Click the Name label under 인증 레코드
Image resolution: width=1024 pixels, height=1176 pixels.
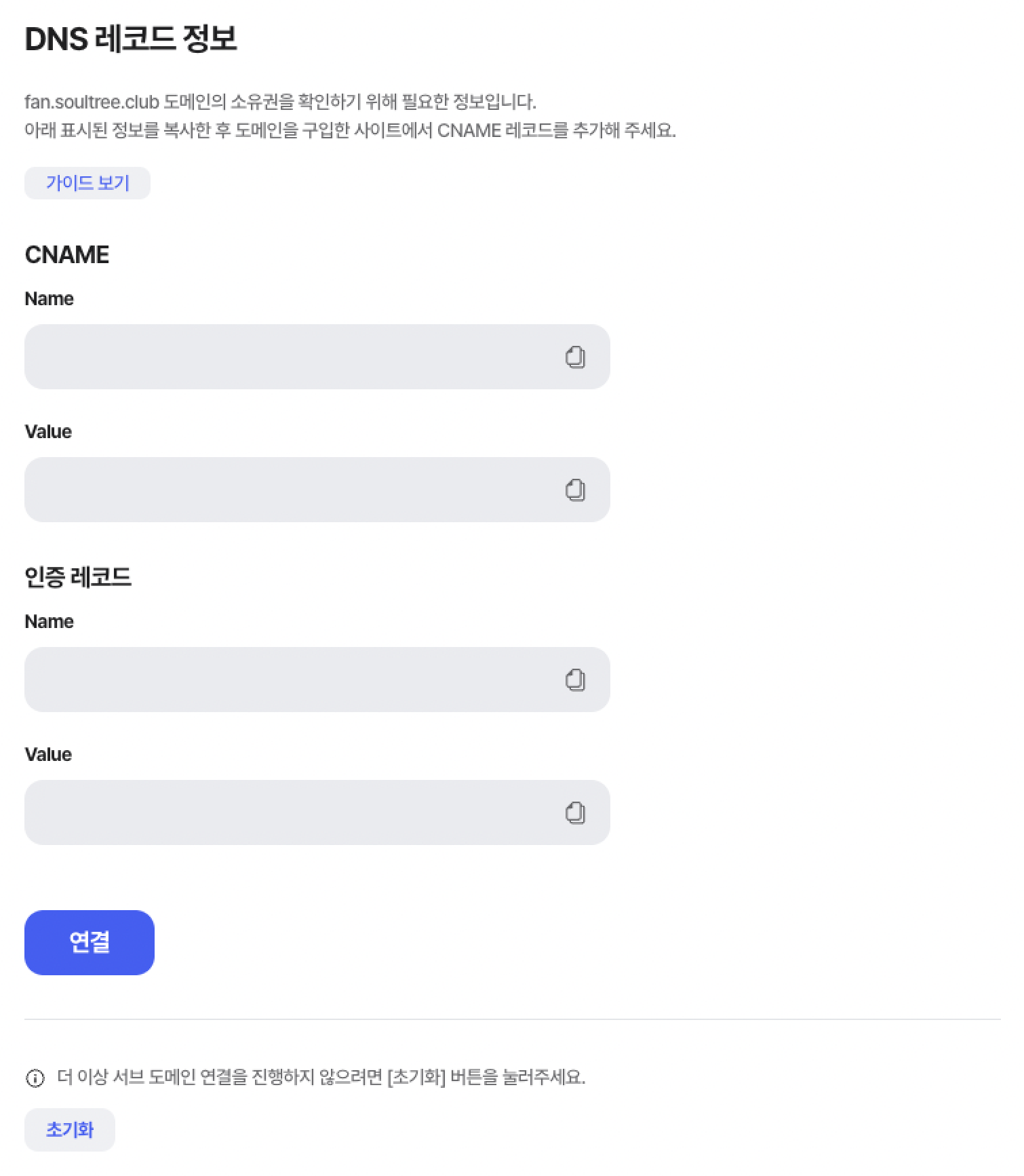point(49,622)
